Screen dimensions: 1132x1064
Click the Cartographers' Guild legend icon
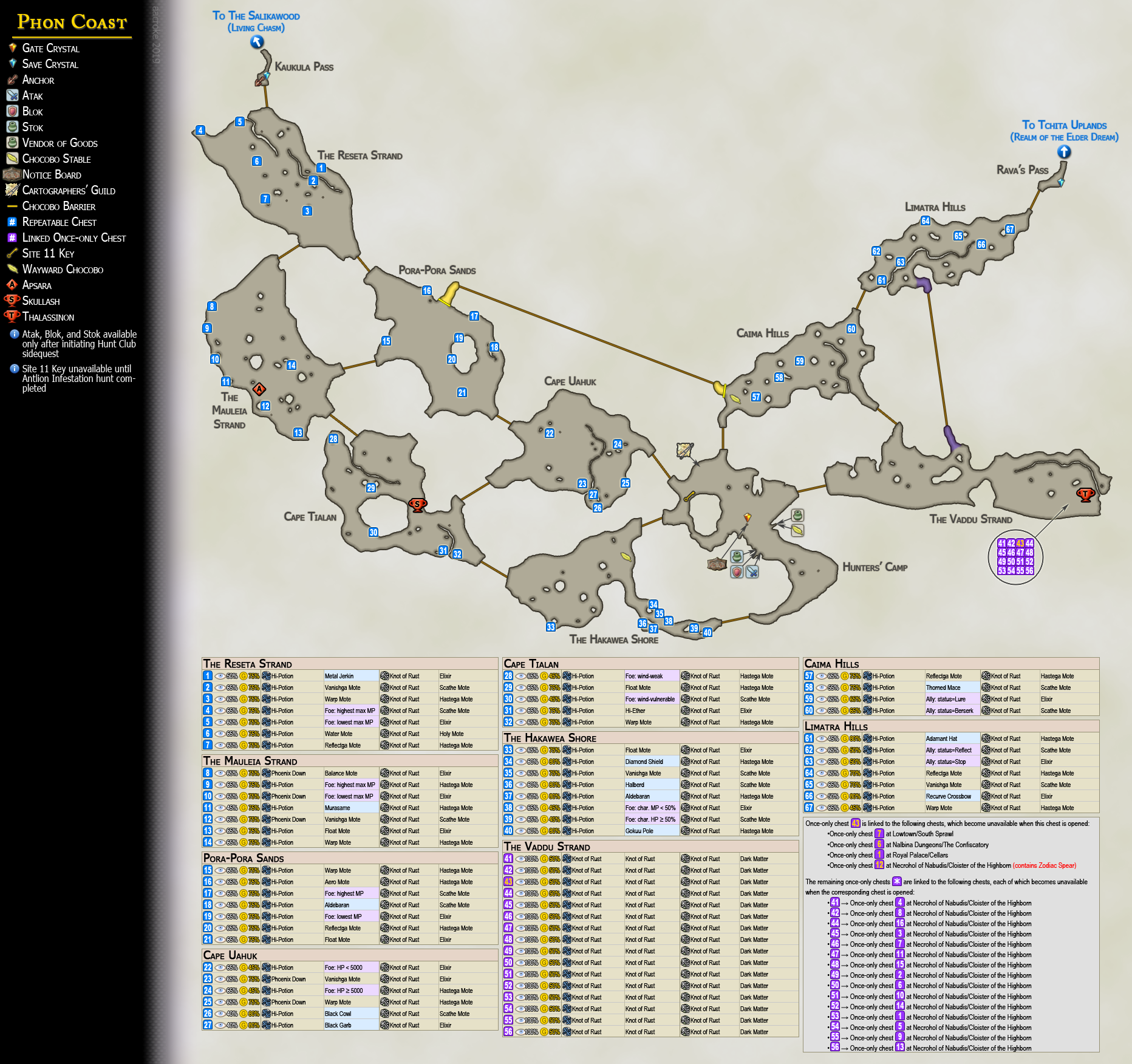12,190
